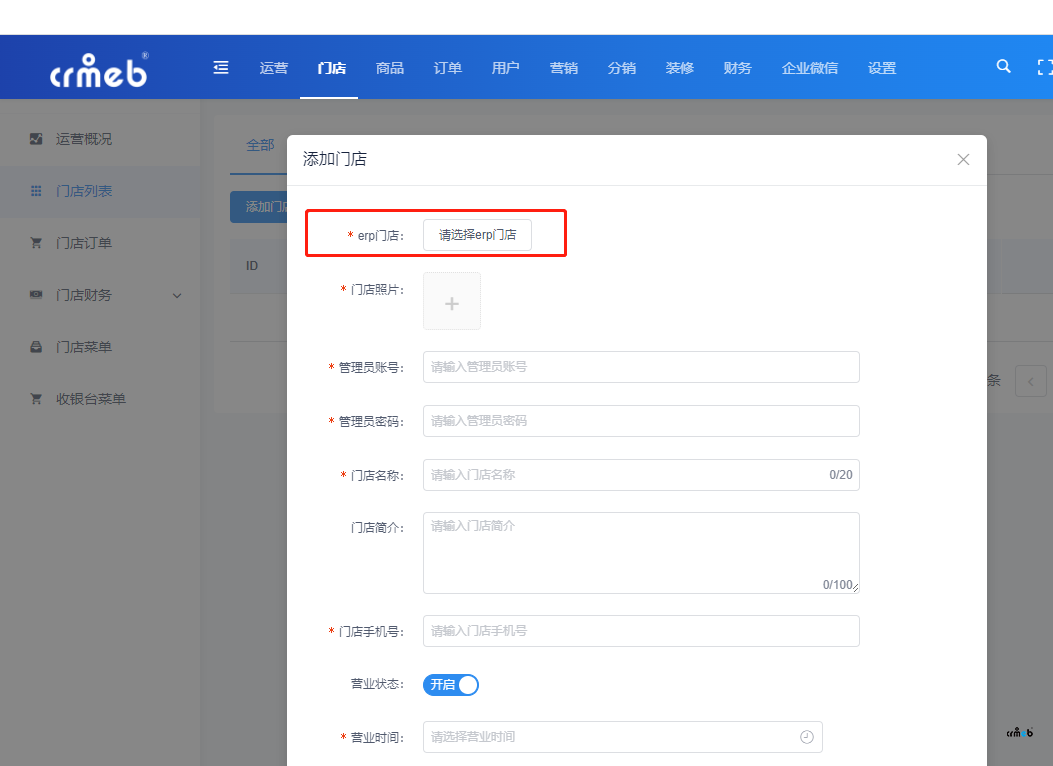Click the 管理员账号 input field

[x=640, y=367]
